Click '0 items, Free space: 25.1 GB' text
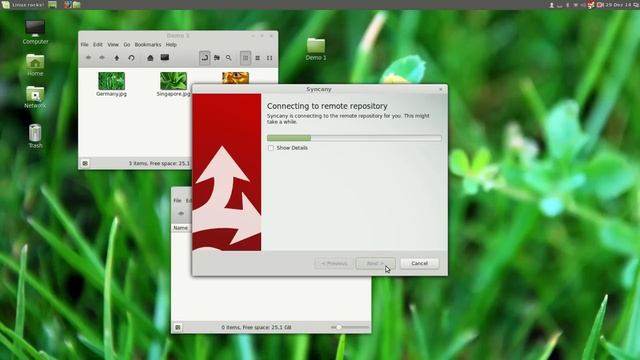Screen dimensions: 640x360 (x=256, y=327)
